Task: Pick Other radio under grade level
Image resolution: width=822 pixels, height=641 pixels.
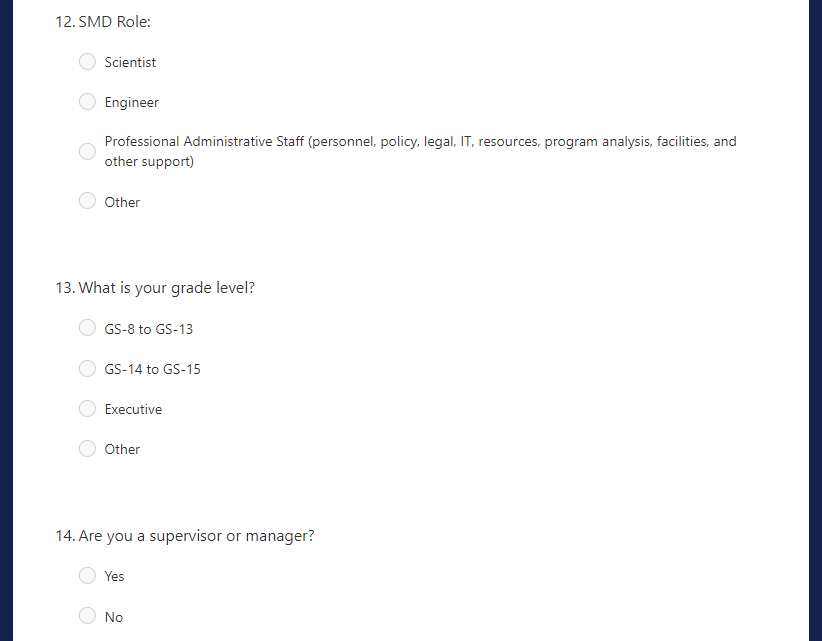Action: (88, 449)
